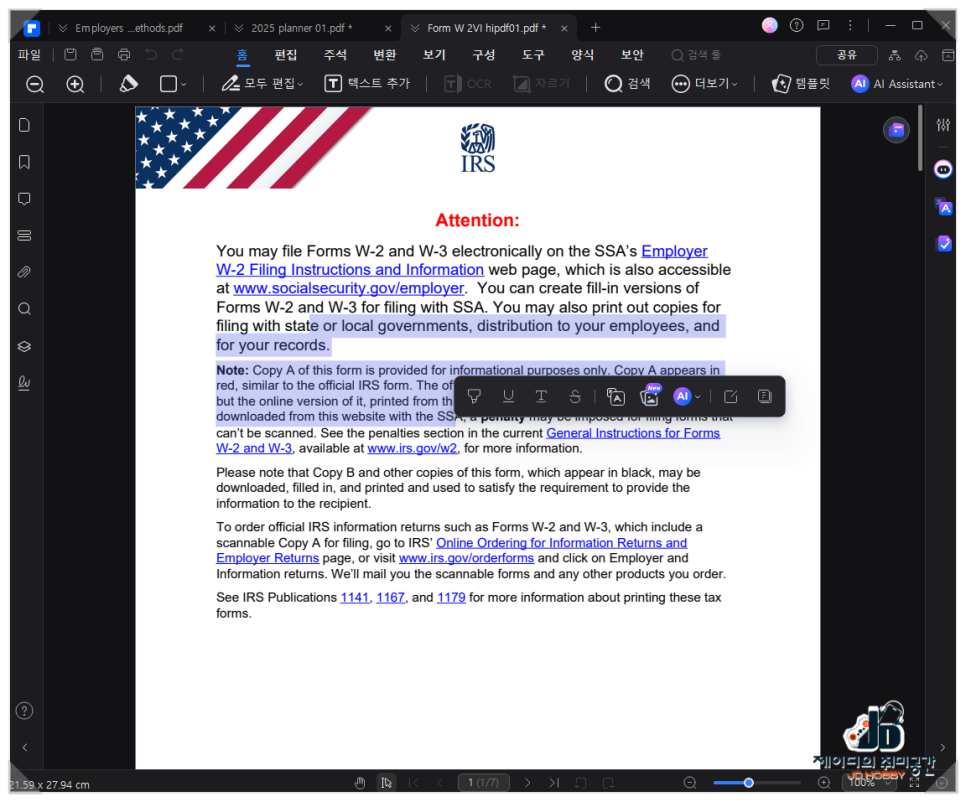Click the print icon in quick toolbar
The width and height of the screenshot is (966, 802).
click(124, 54)
